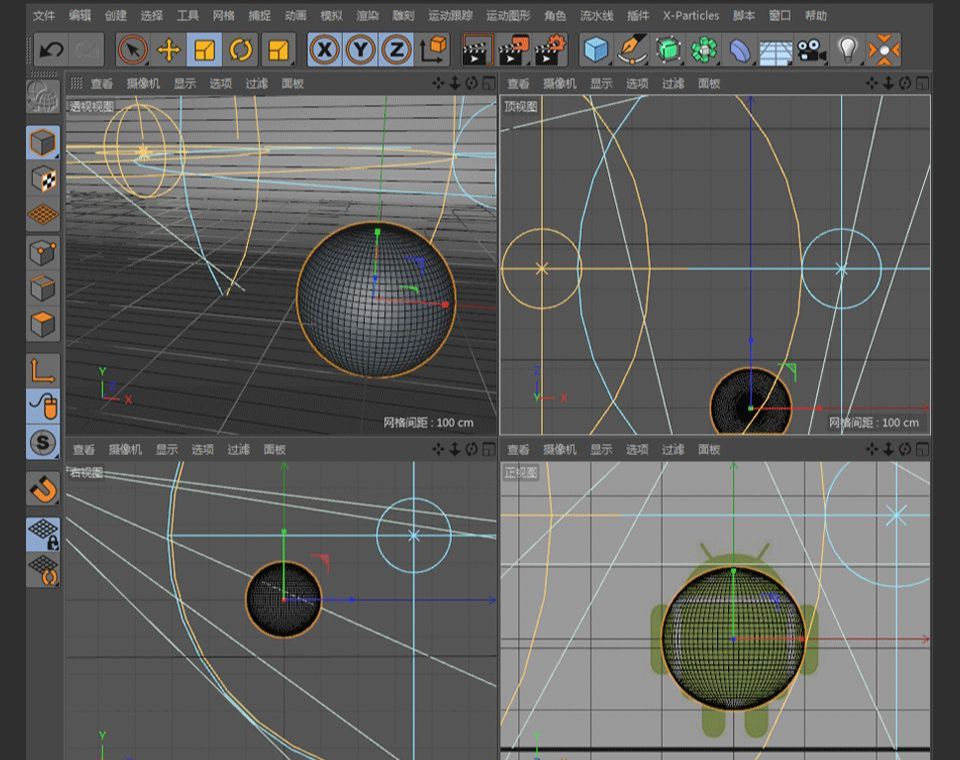Open the Camera object flyout
The height and width of the screenshot is (760, 960).
[812, 50]
